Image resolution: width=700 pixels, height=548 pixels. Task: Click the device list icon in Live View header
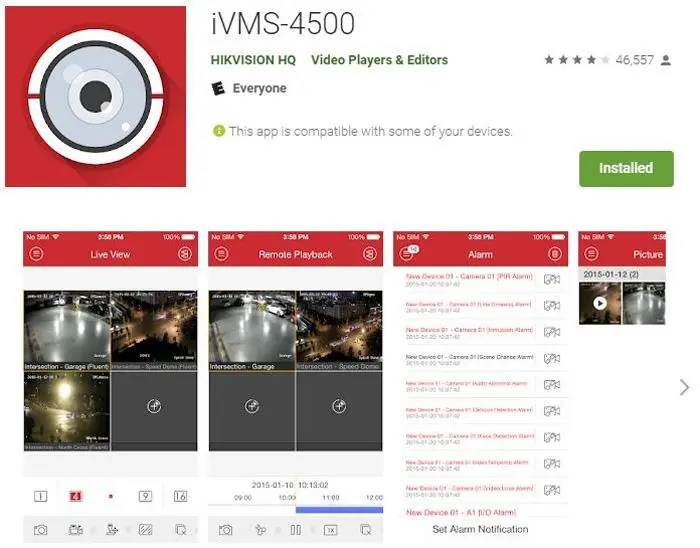(184, 254)
